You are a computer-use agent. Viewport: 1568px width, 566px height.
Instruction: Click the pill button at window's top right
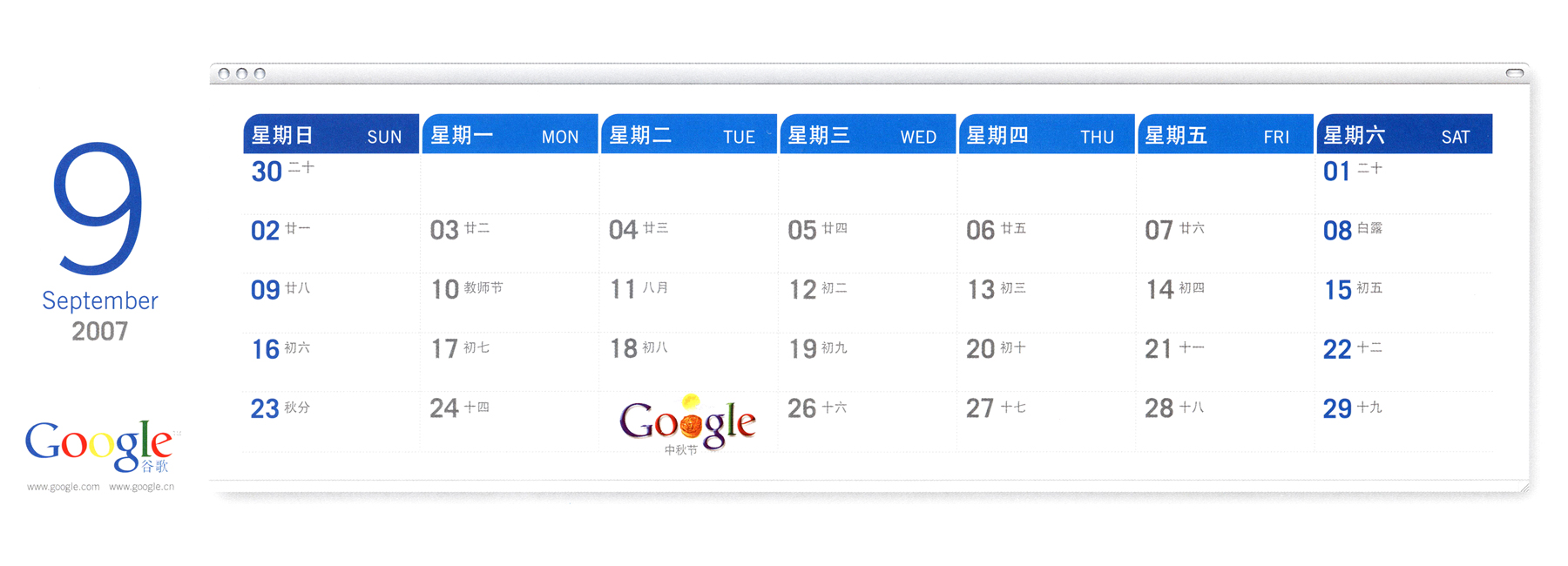coord(1517,73)
